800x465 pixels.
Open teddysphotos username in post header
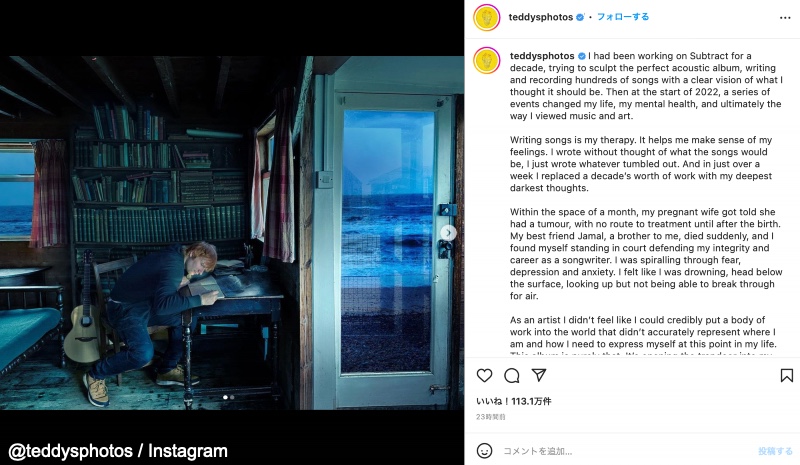click(541, 17)
